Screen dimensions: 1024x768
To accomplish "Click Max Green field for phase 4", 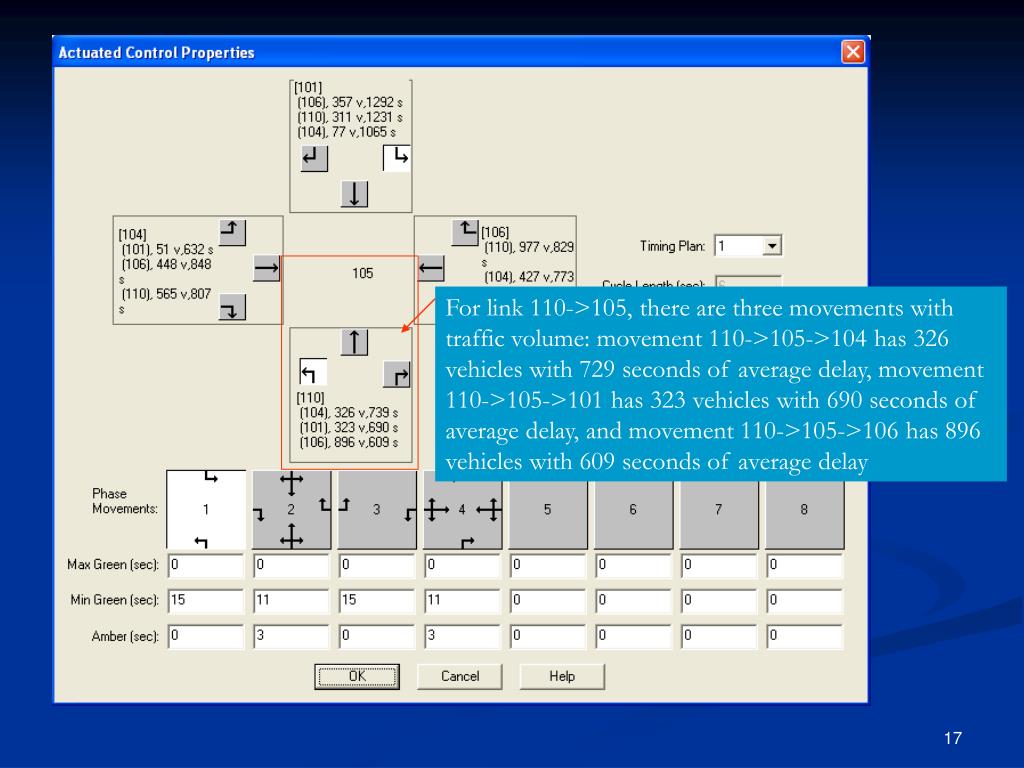I will [462, 566].
